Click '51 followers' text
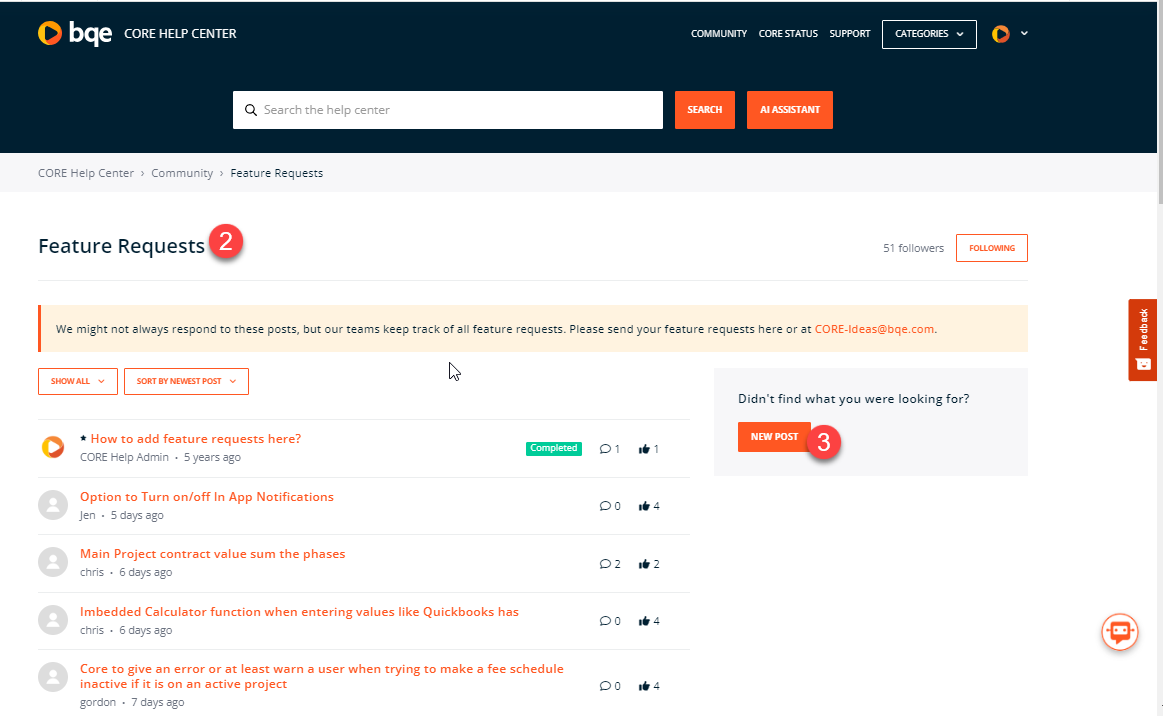The height and width of the screenshot is (716, 1163). click(x=913, y=248)
